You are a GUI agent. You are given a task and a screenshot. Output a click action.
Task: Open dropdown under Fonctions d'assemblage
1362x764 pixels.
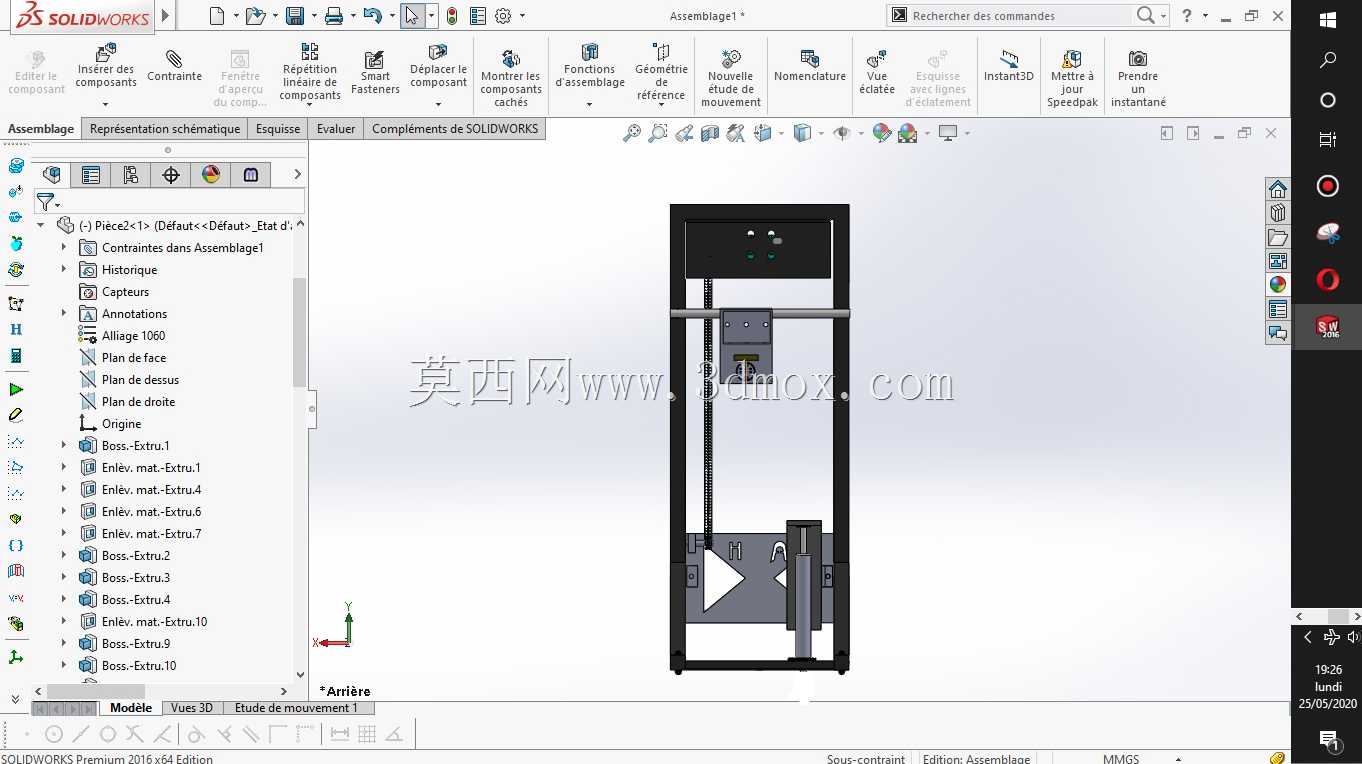coord(589,104)
